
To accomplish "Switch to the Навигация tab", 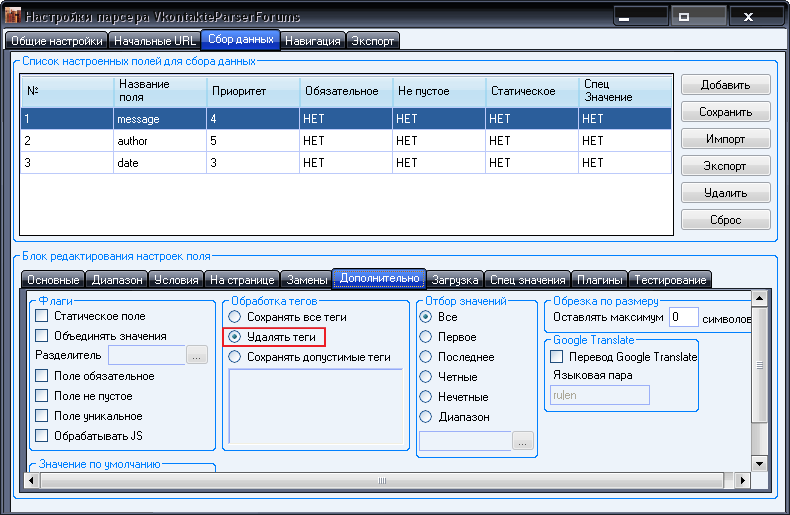I will click(313, 41).
